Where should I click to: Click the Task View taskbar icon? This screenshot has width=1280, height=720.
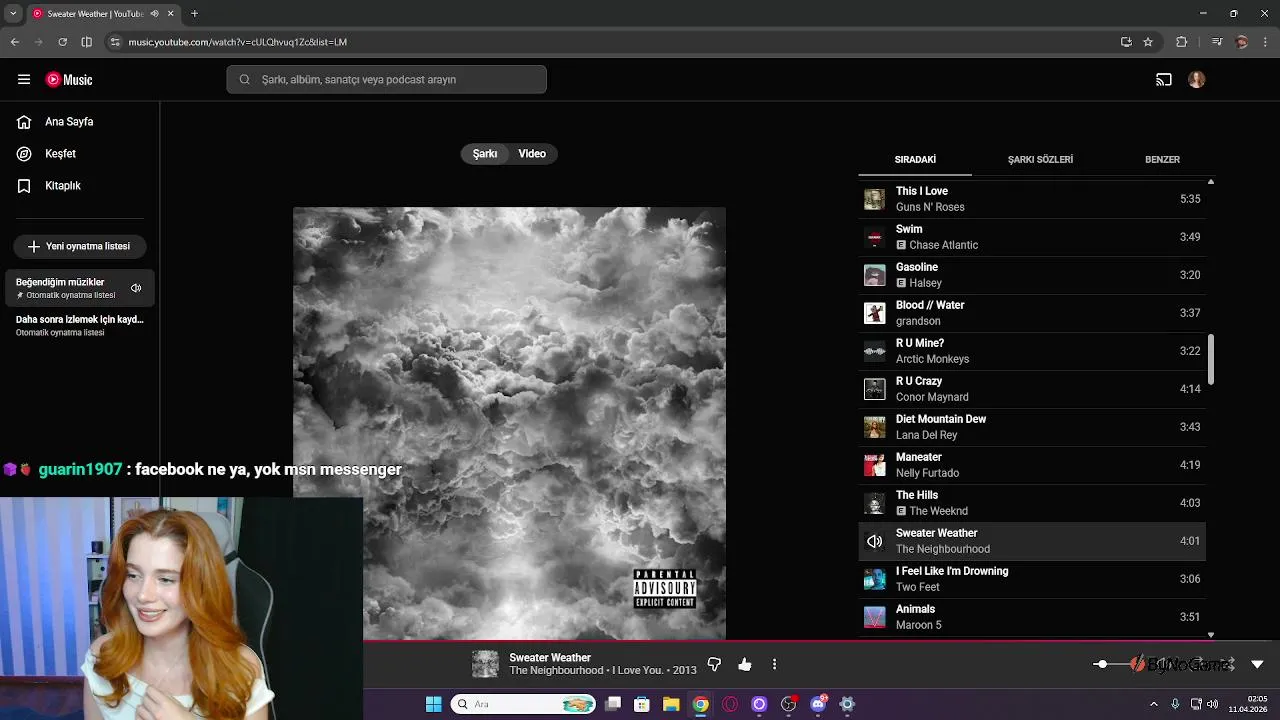(x=613, y=704)
